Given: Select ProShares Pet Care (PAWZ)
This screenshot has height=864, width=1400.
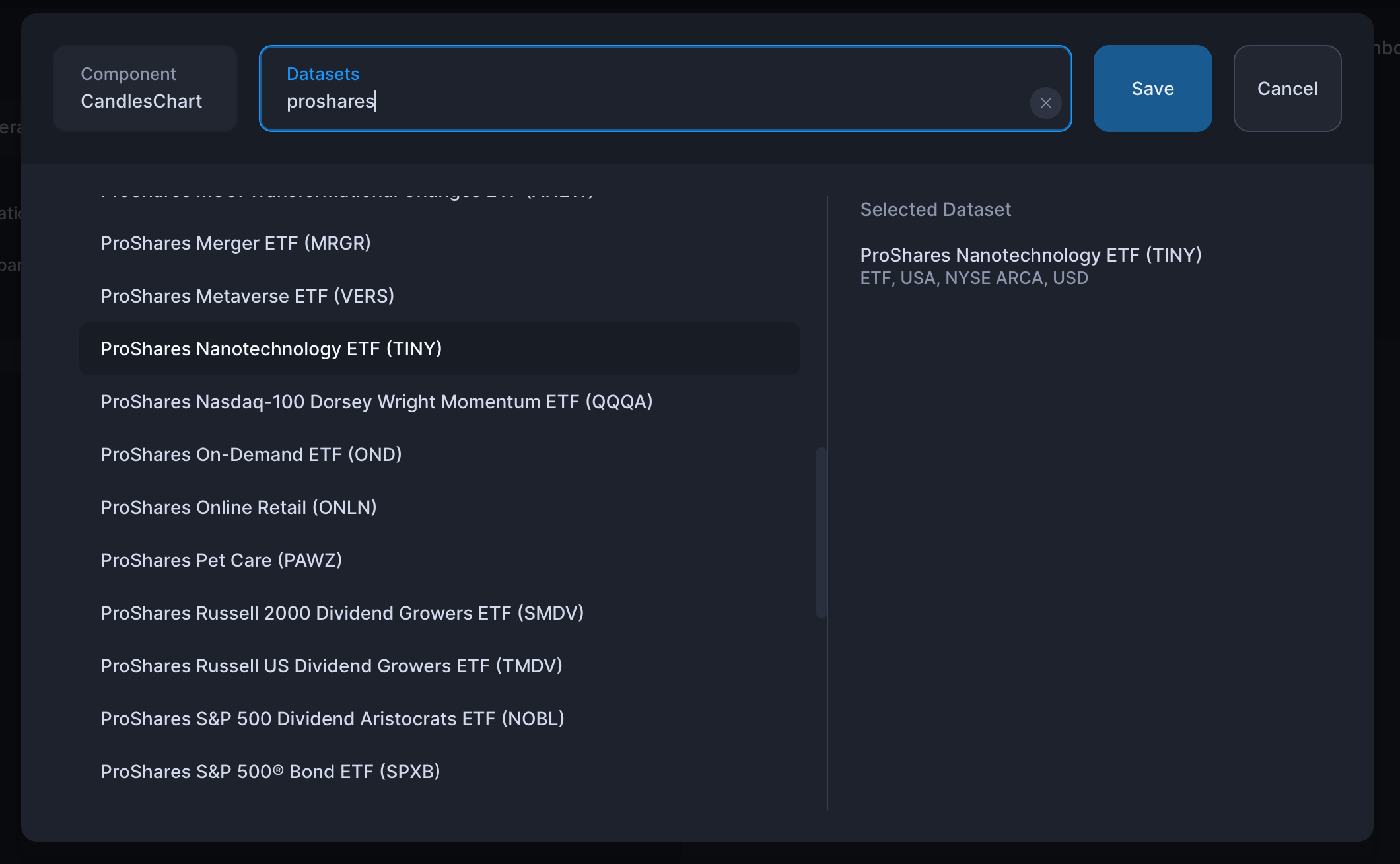Looking at the screenshot, I should point(440,560).
